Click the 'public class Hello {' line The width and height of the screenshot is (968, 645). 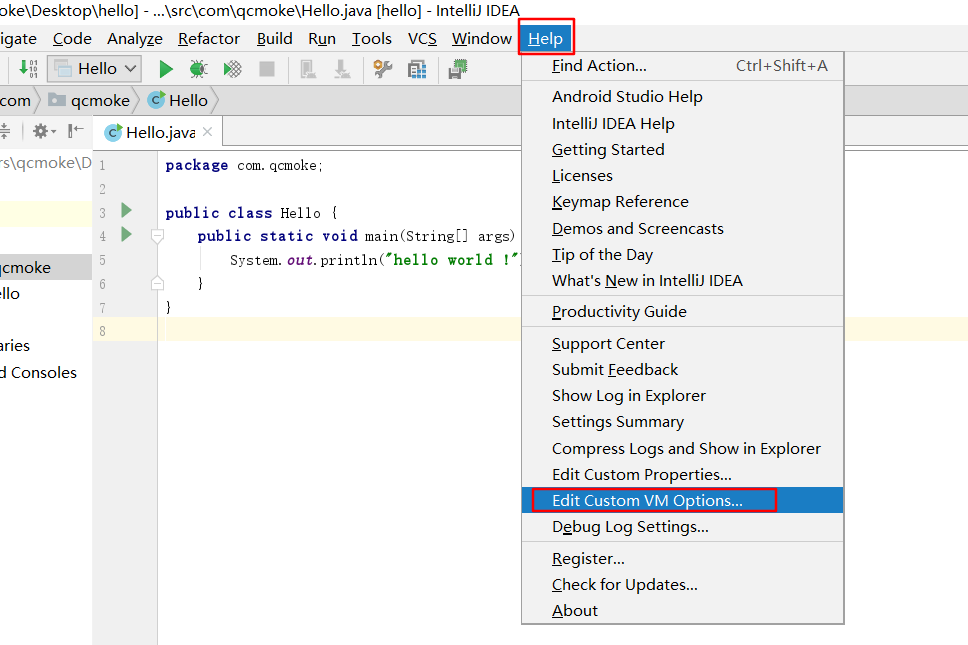tap(251, 212)
